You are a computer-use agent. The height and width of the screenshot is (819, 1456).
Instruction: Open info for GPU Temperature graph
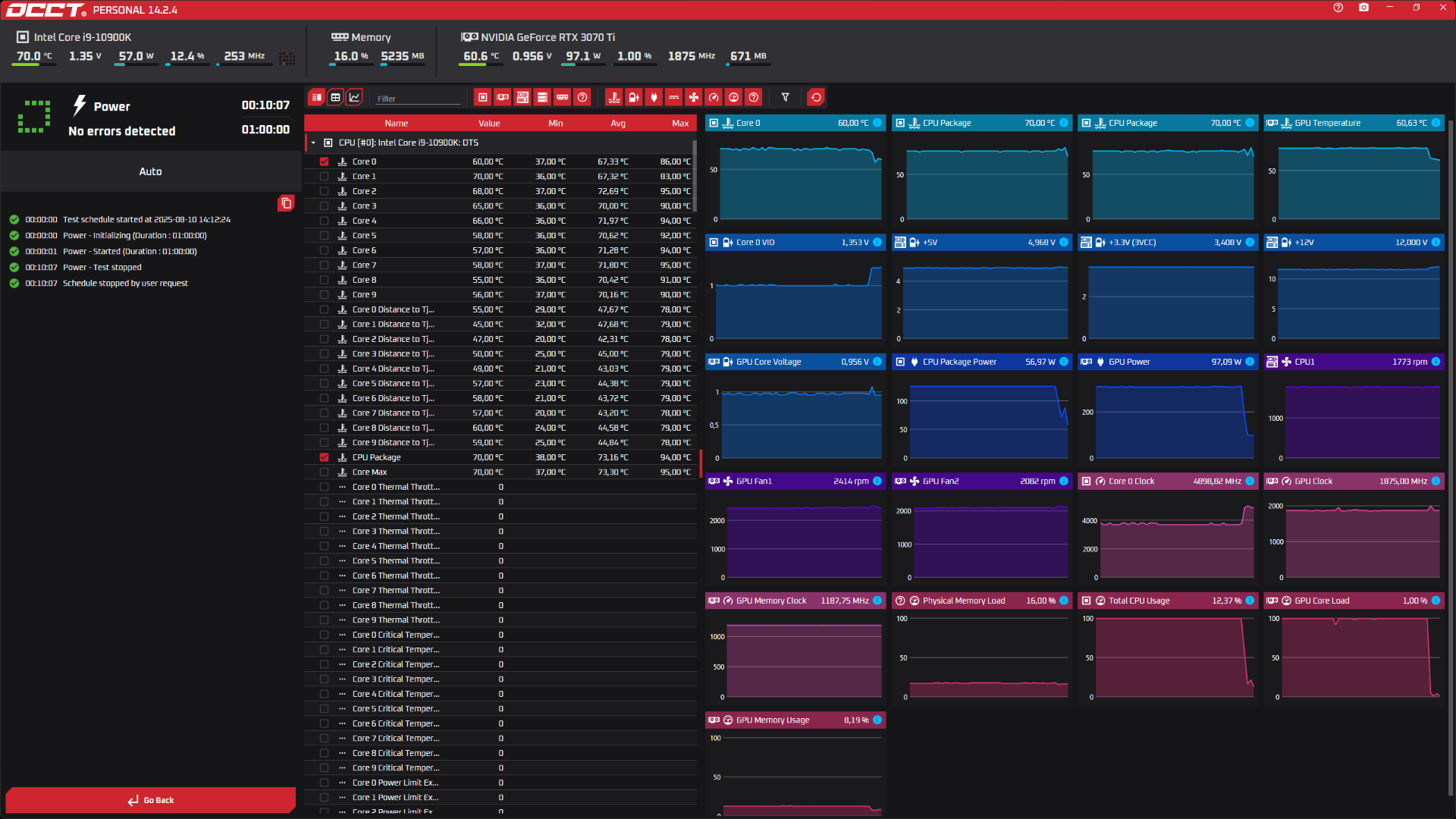(x=1436, y=123)
